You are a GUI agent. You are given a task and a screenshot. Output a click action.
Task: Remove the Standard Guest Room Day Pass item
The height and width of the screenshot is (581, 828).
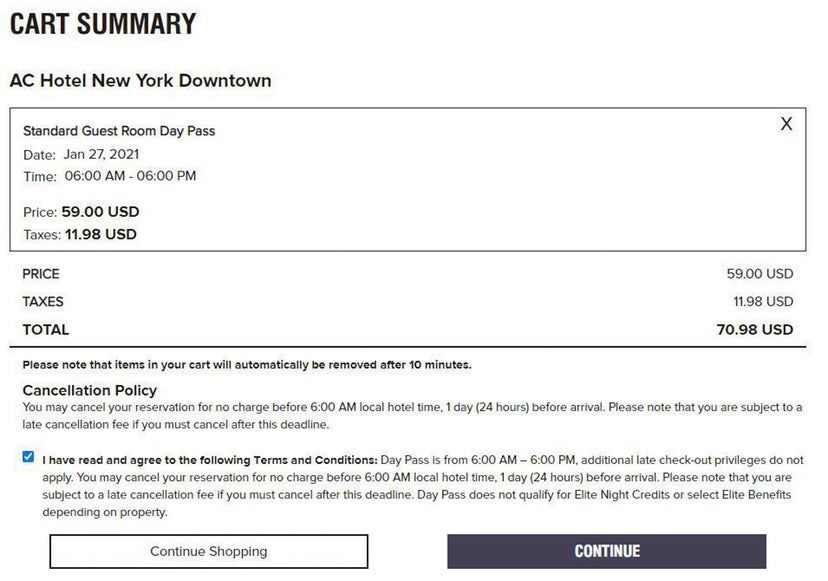(786, 123)
